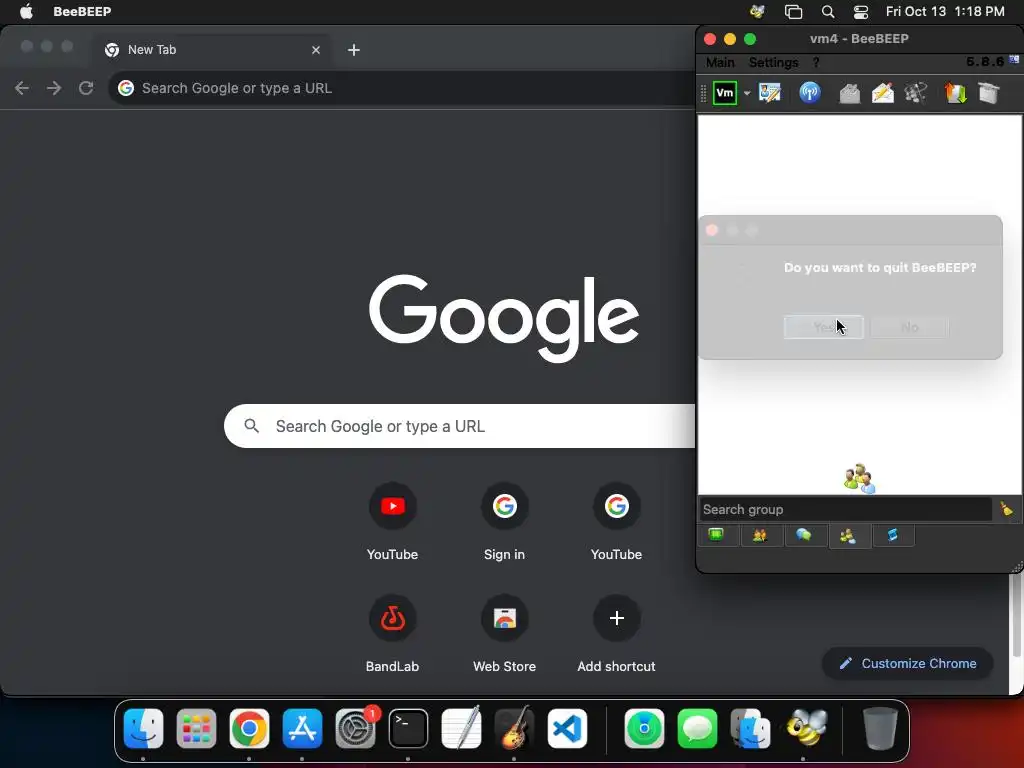Click Chrome's forward arrow
This screenshot has width=1024, height=768.
pyautogui.click(x=54, y=88)
